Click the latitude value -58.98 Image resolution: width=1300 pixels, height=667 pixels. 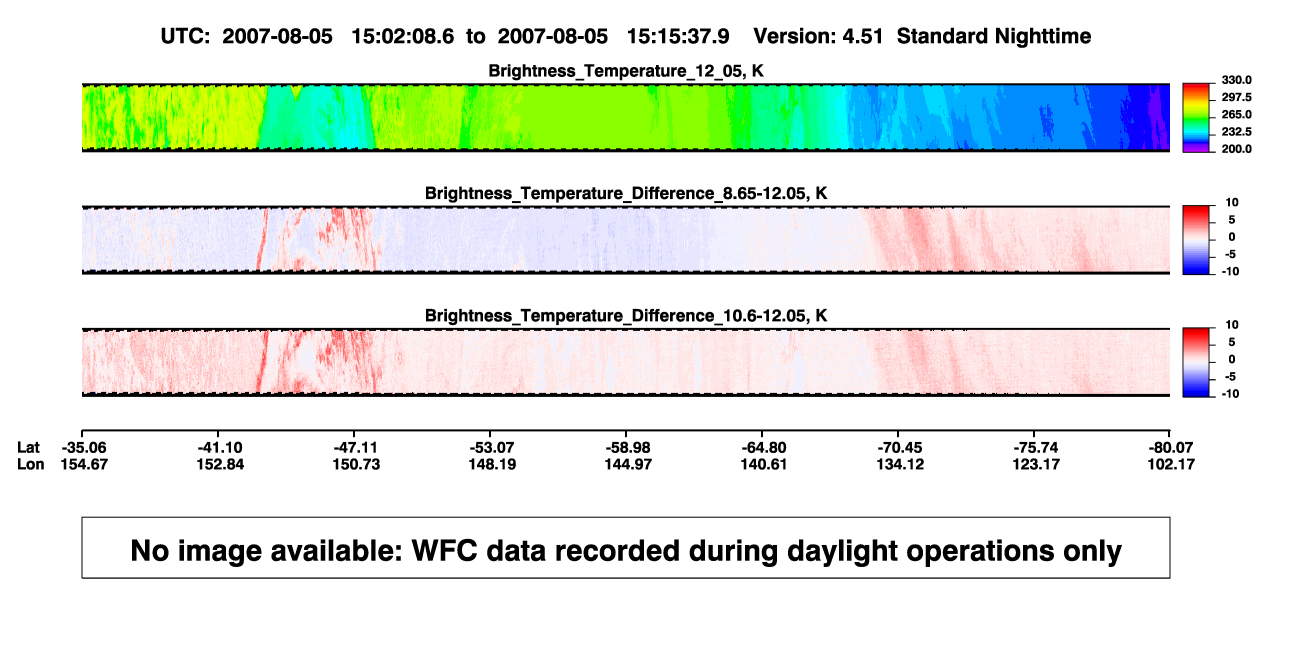[628, 447]
